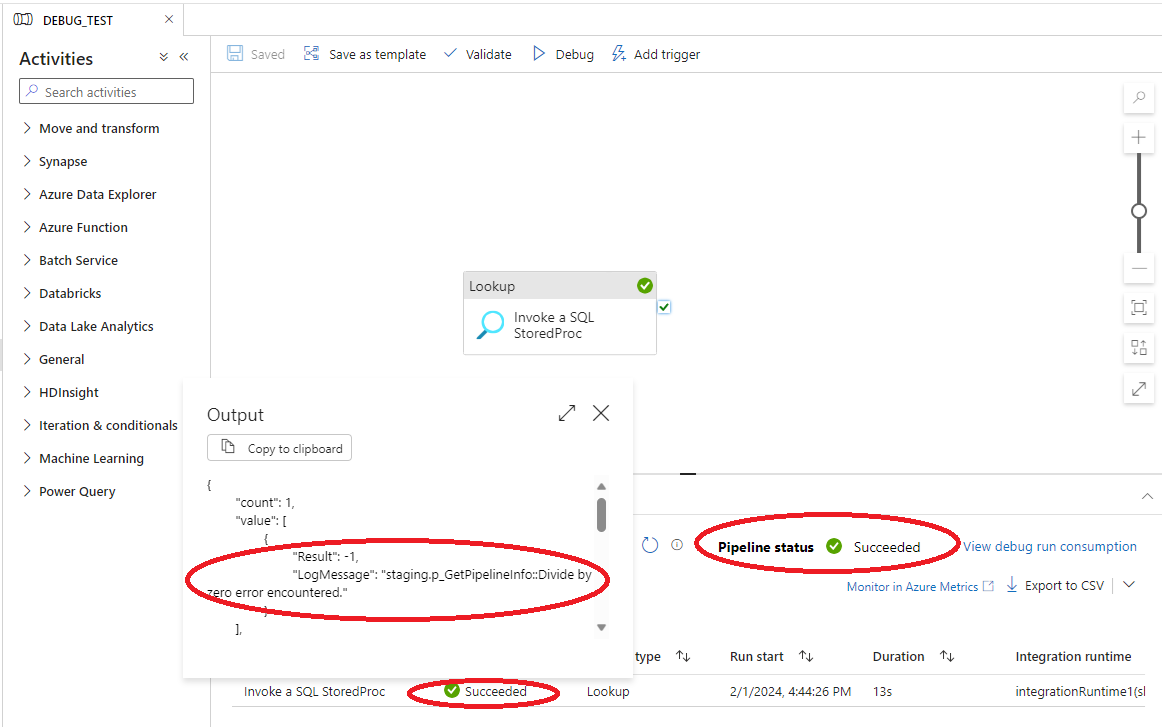Click the 13s duration cell
This screenshot has width=1162, height=727.
tap(882, 691)
